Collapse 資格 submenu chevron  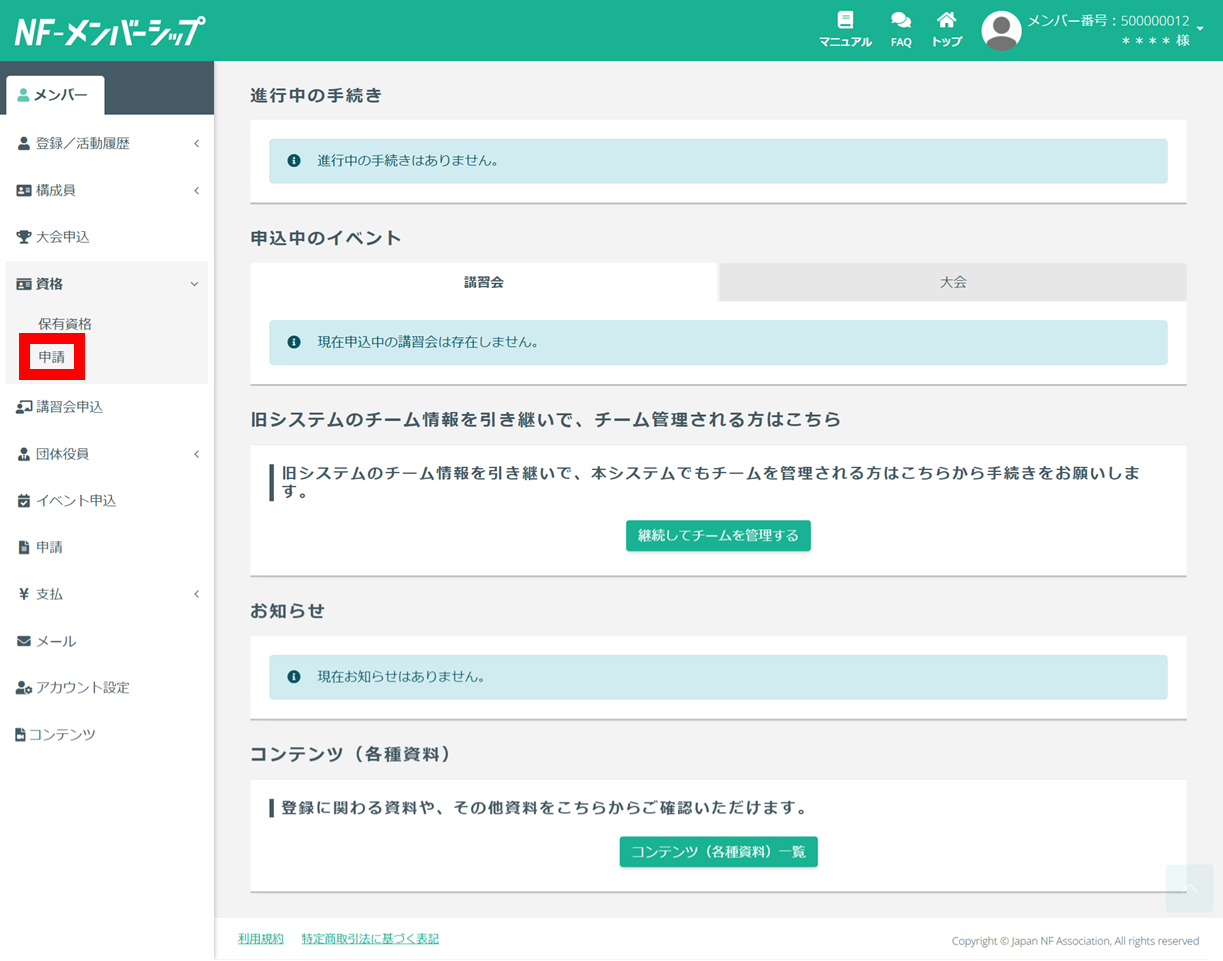click(194, 284)
